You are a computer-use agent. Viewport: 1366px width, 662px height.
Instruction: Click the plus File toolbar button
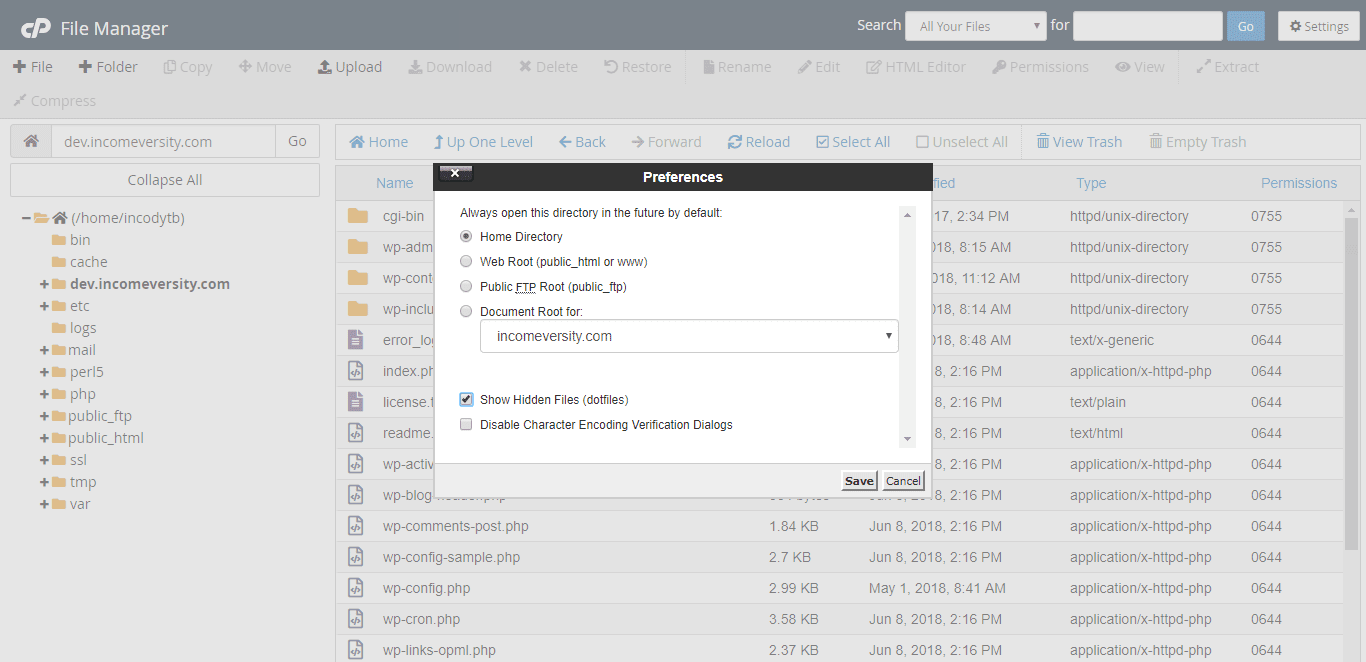pyautogui.click(x=19, y=67)
